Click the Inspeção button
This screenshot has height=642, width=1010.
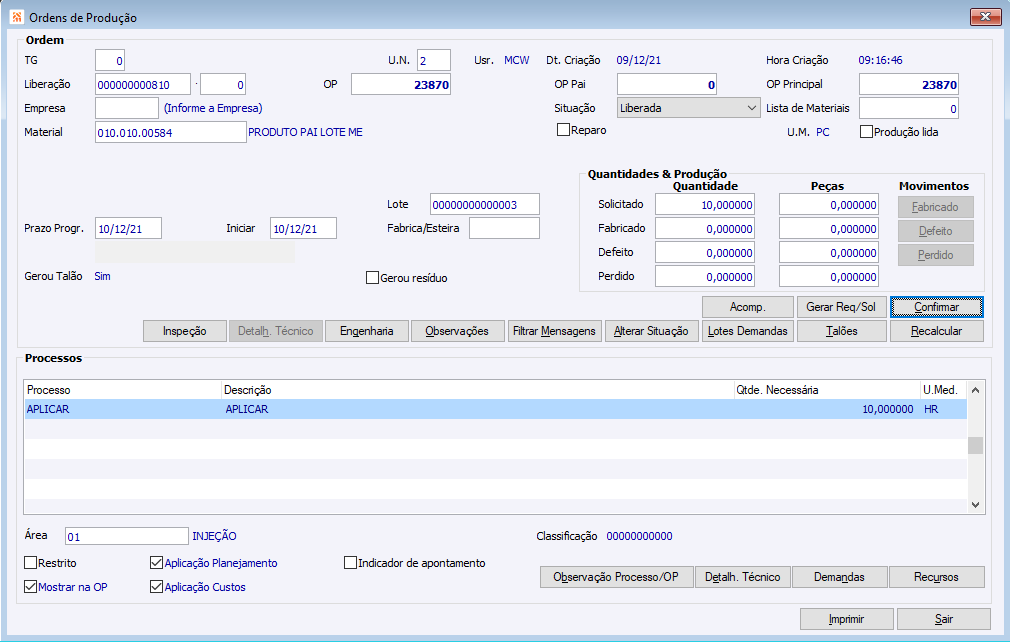[x=185, y=331]
